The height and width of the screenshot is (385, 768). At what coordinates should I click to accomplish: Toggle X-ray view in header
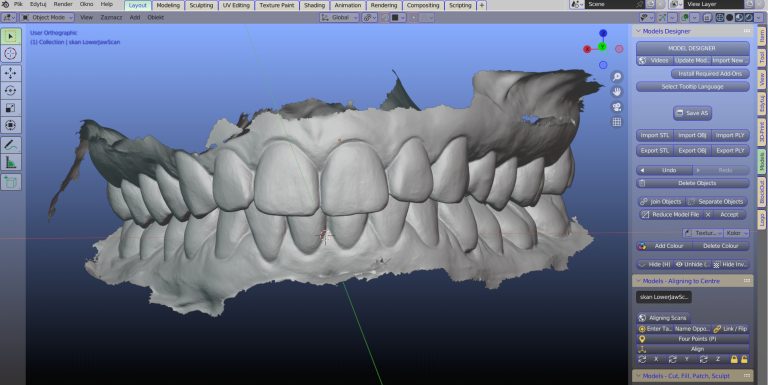pos(708,17)
